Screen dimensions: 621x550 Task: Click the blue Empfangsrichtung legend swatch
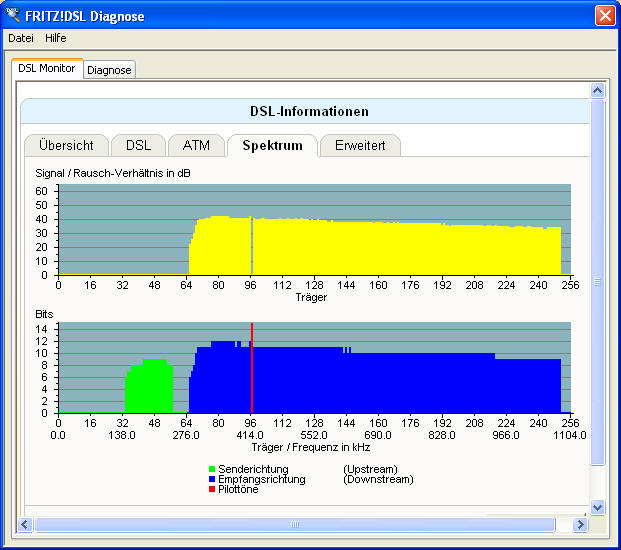(x=212, y=479)
